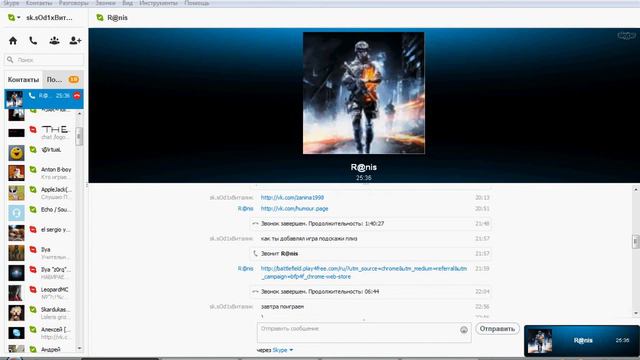Select the Anton B-boy contact
This screenshot has height=360, width=640.
(x=40, y=173)
